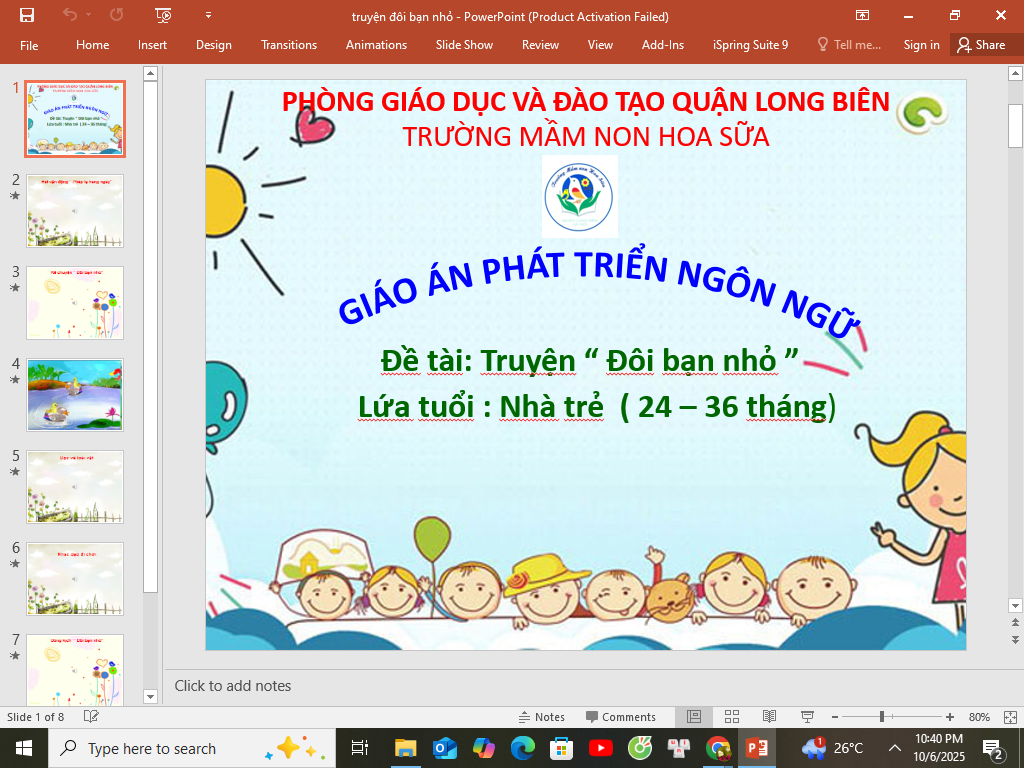Click Sign in at top right
The width and height of the screenshot is (1024, 768).
921,45
